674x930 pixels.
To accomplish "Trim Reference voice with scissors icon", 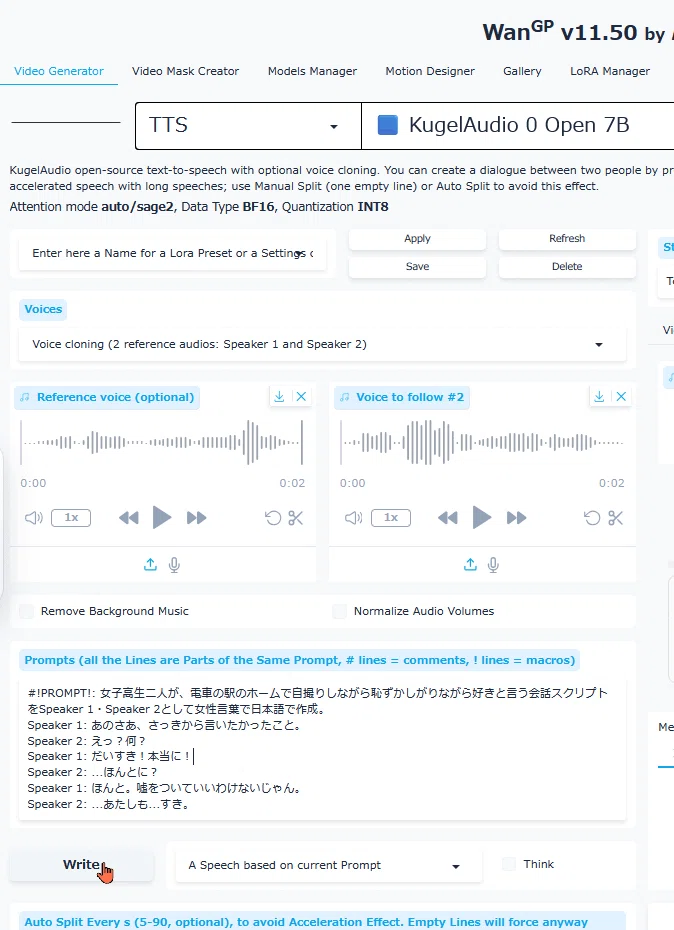I will (295, 518).
